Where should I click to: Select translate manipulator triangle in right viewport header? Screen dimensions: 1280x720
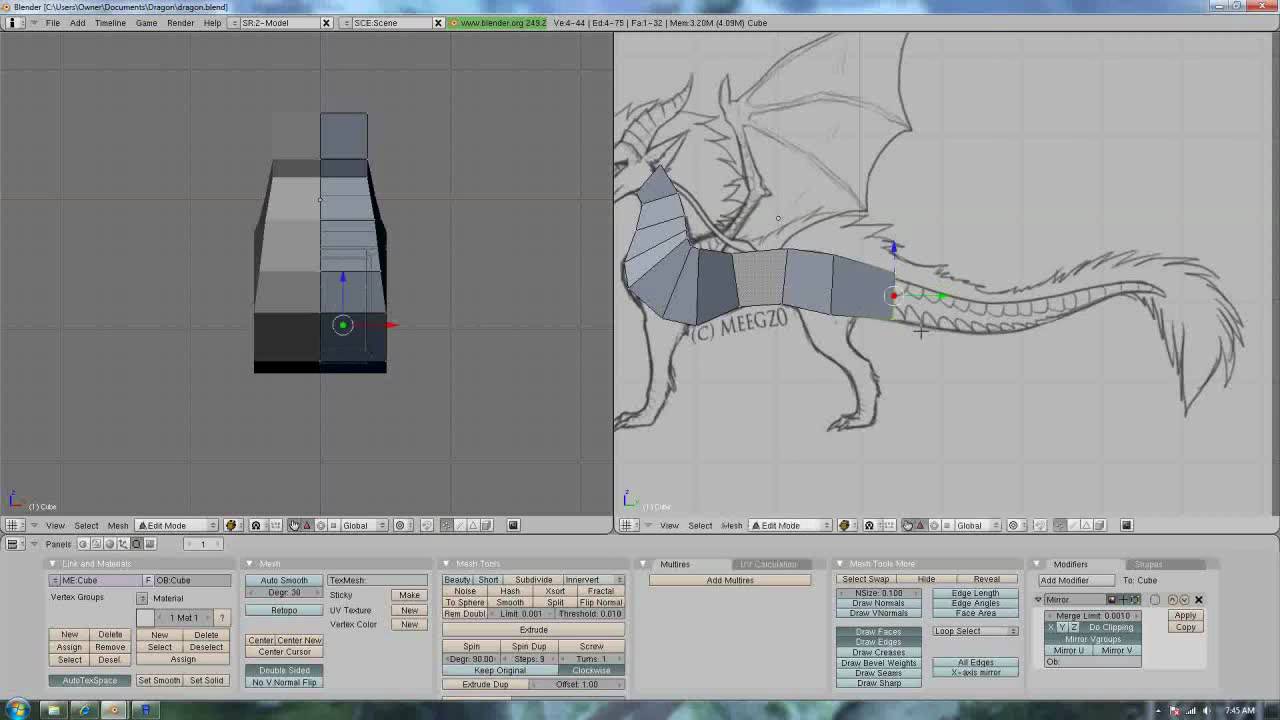click(921, 525)
